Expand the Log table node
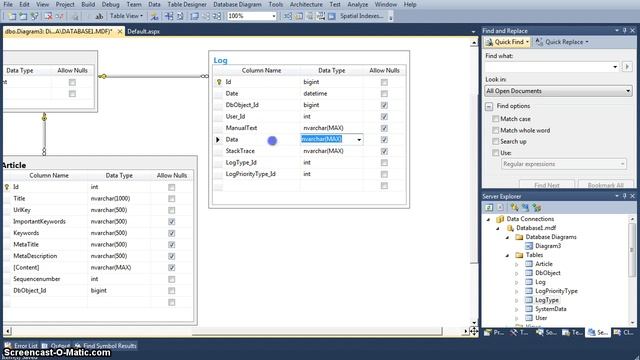The image size is (640, 360). [x=517, y=282]
